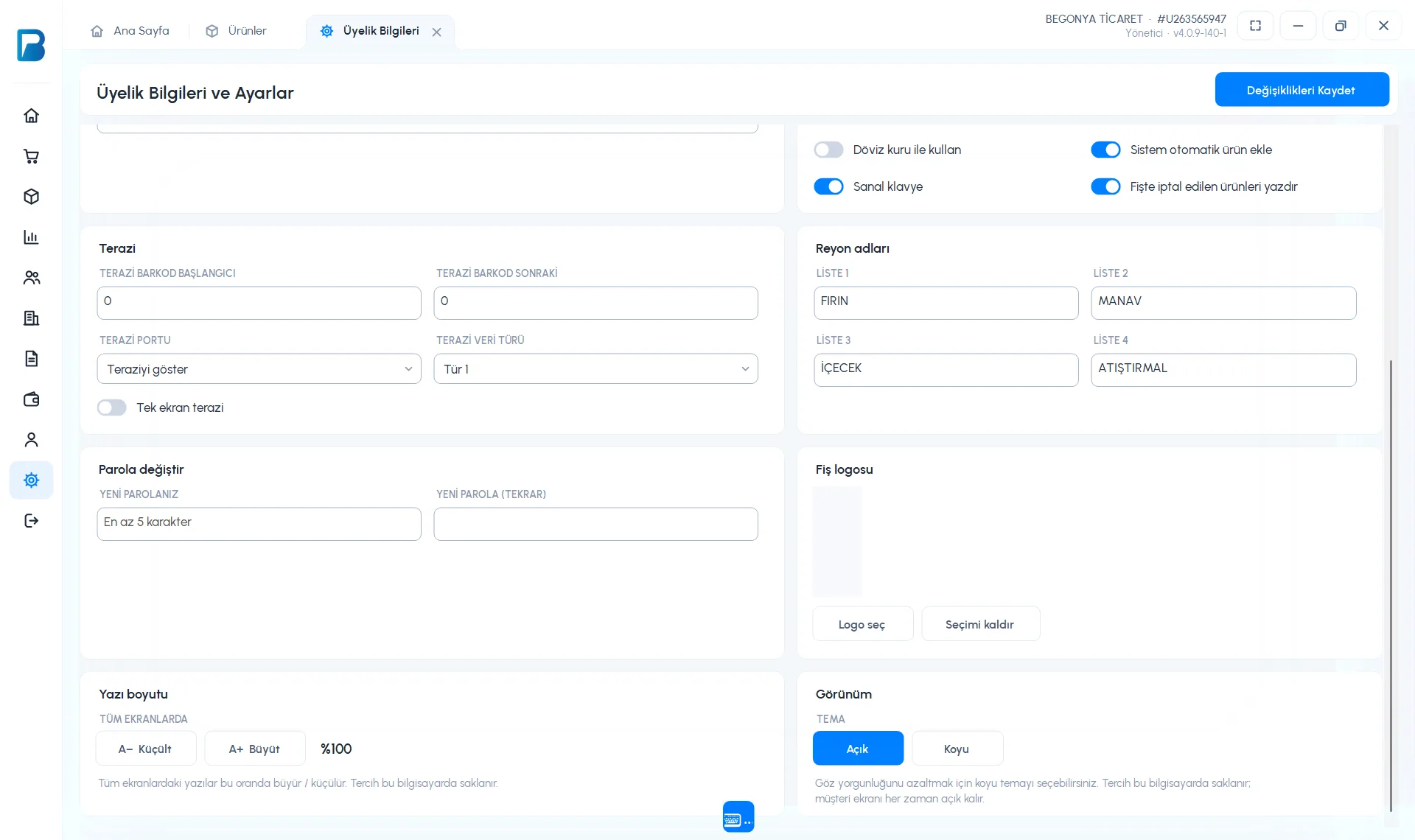Open the bar chart reports icon in the sidebar
Screen dimensions: 1415x840
click(31, 237)
